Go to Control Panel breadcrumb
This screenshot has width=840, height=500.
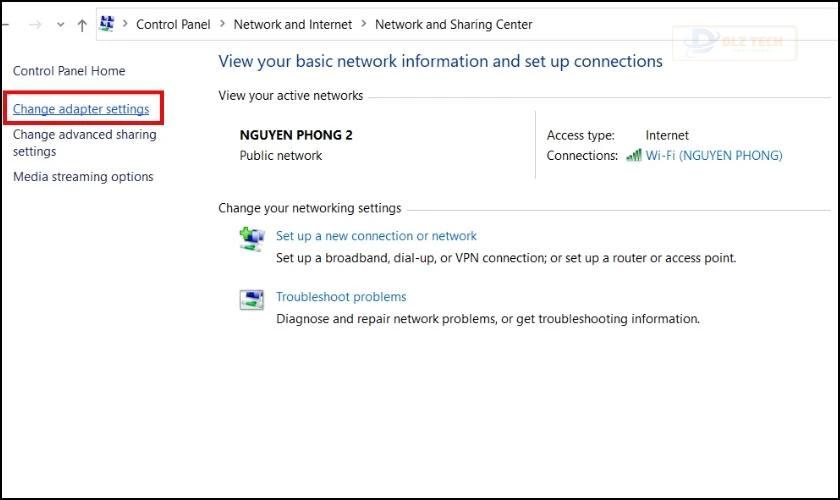(x=173, y=25)
